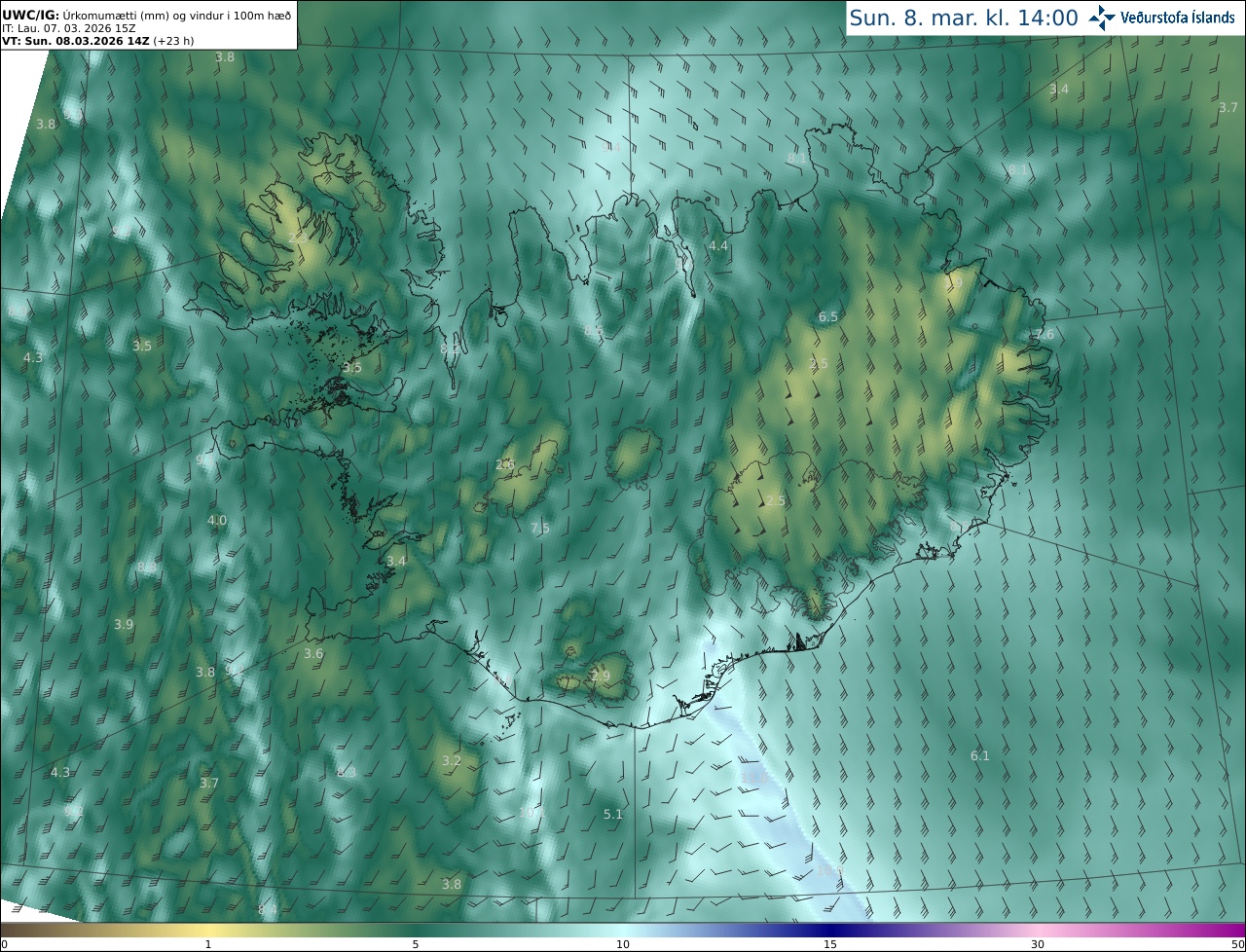Image resolution: width=1246 pixels, height=952 pixels.
Task: Click the 6.1 value over the sea
Action: point(980,756)
